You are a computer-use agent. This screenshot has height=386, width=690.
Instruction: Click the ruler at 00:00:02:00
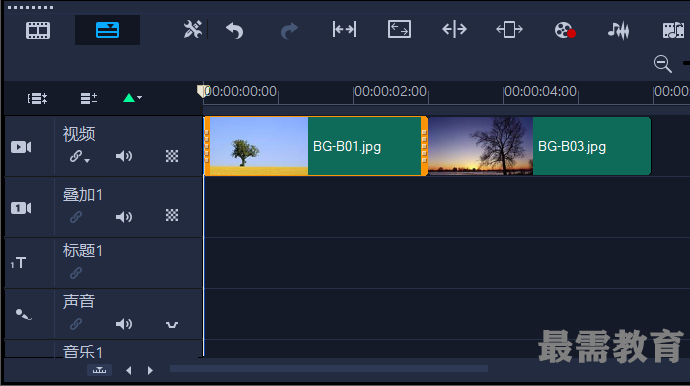pyautogui.click(x=390, y=92)
